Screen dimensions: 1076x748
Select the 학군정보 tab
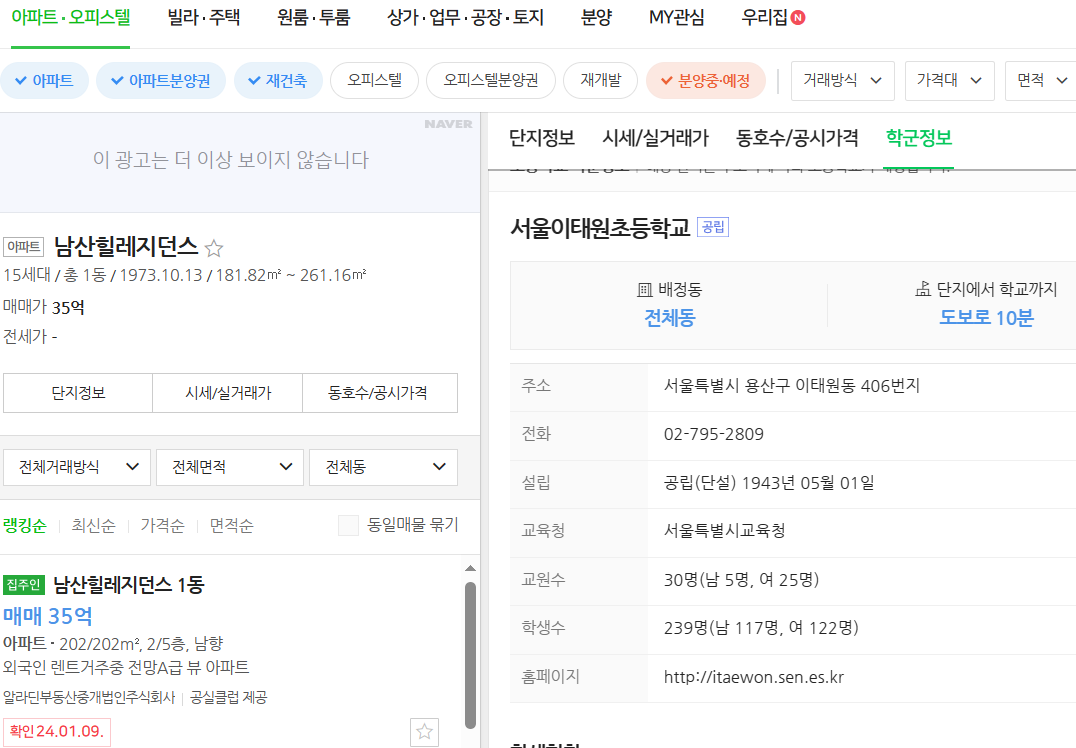pos(919,138)
